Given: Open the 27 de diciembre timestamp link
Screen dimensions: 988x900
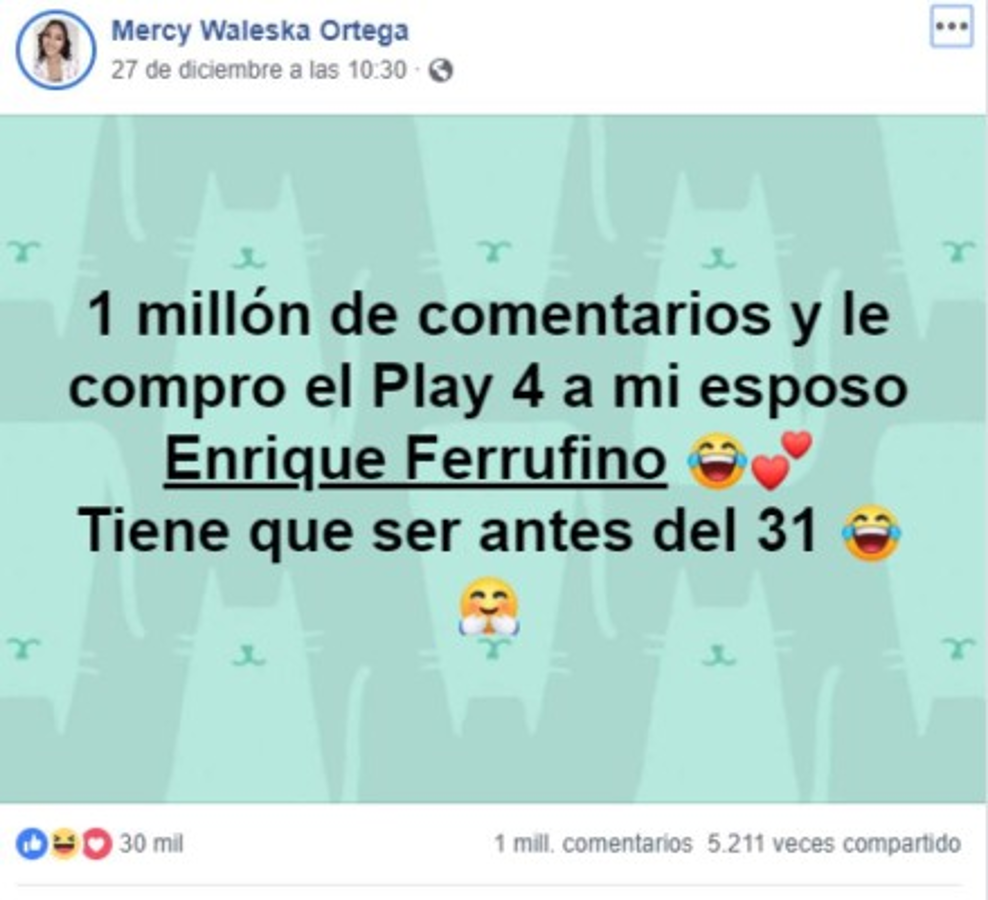Looking at the screenshot, I should (258, 70).
